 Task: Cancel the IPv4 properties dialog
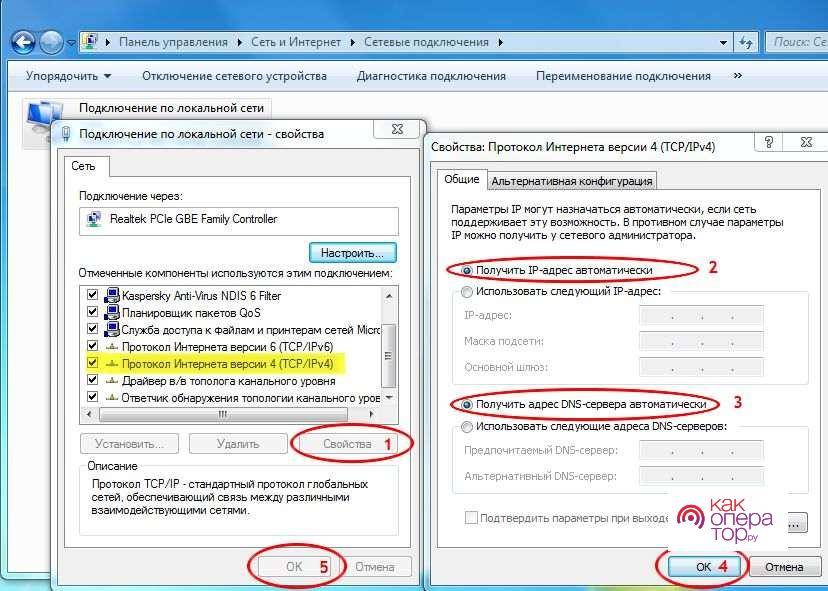pos(784,567)
